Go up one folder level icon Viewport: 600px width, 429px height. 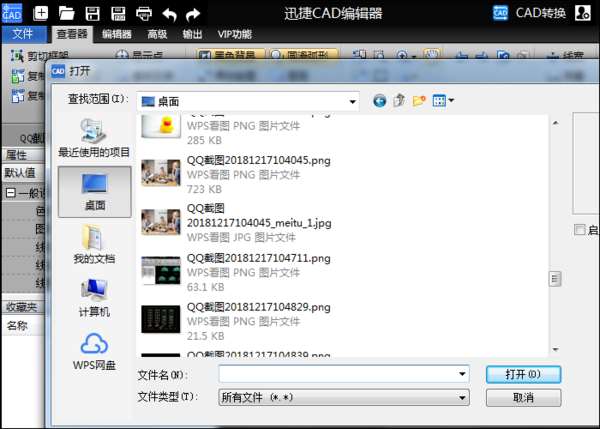(x=399, y=101)
